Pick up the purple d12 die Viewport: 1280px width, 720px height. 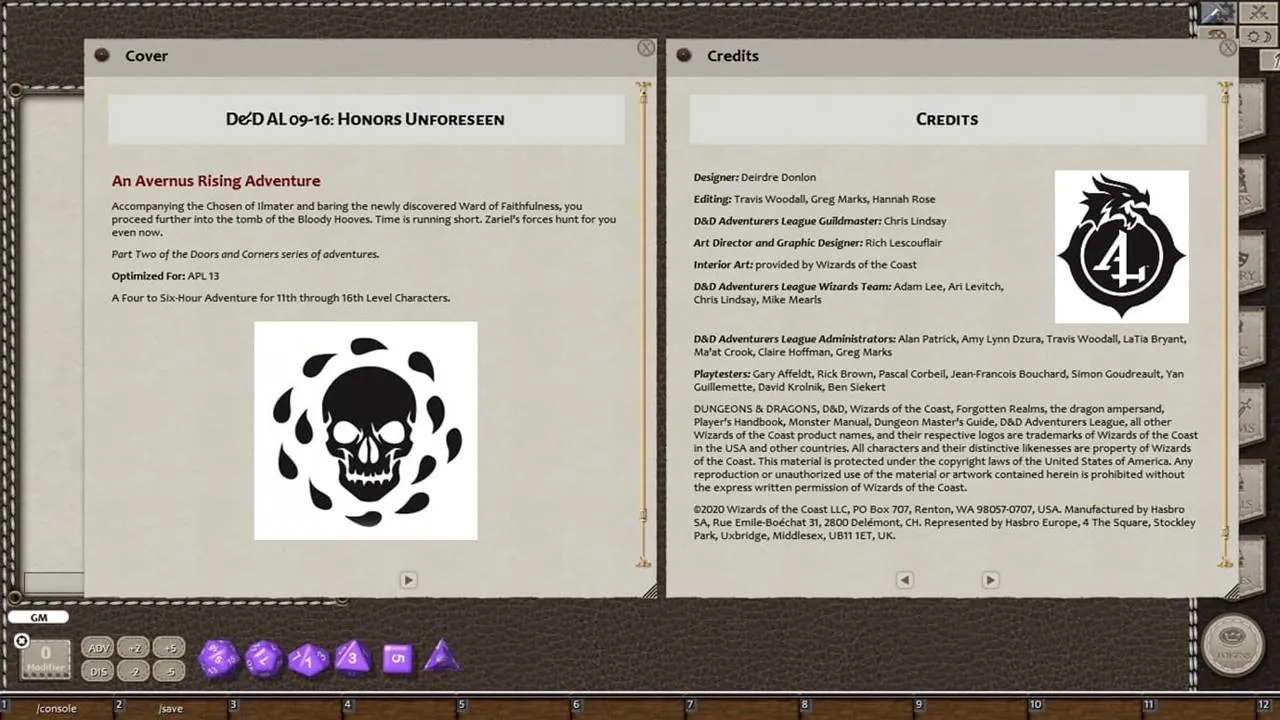[264, 659]
